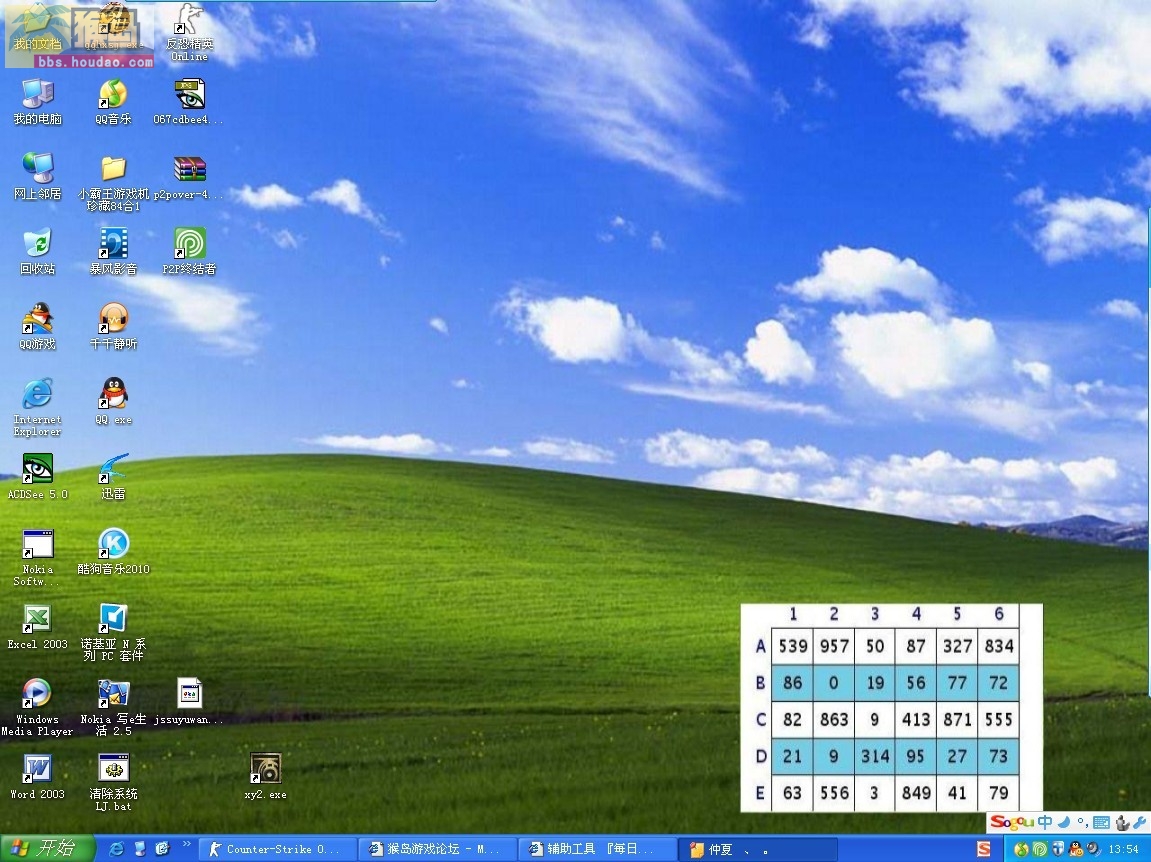Image resolution: width=1151 pixels, height=862 pixels.
Task: Click table cell value 555
Action: click(x=998, y=720)
